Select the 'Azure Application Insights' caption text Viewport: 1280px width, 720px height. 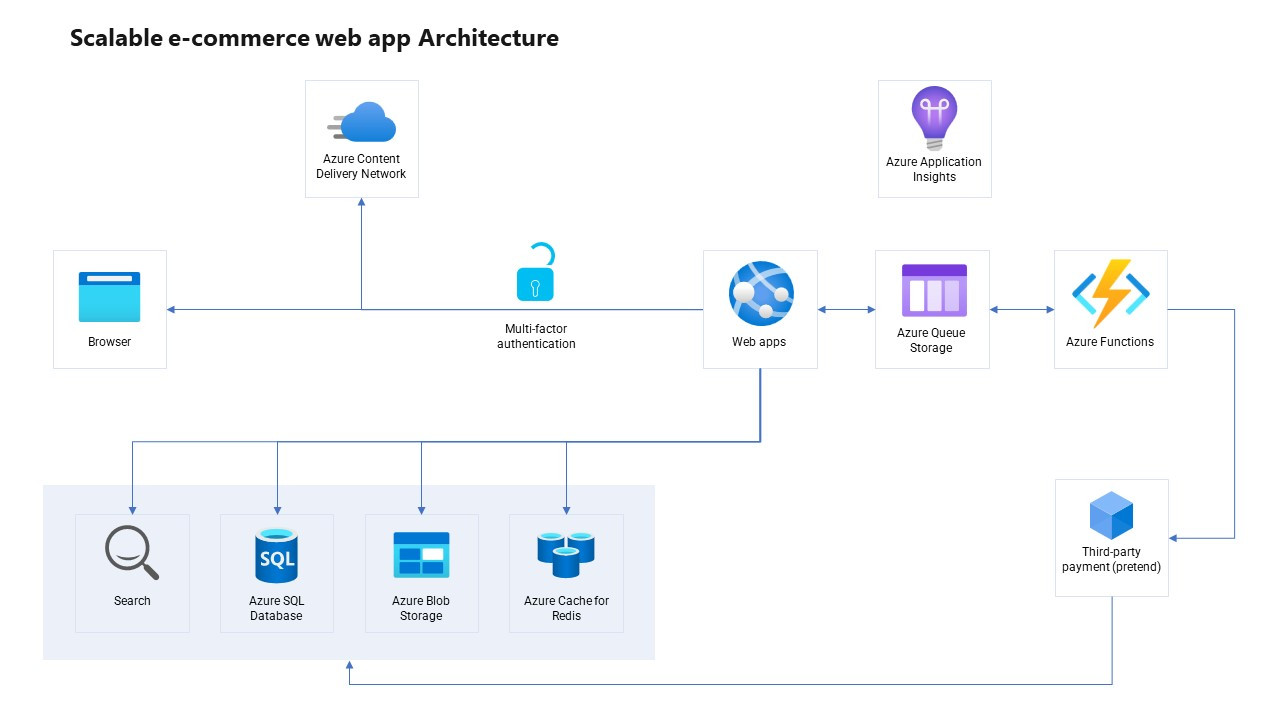pos(934,169)
